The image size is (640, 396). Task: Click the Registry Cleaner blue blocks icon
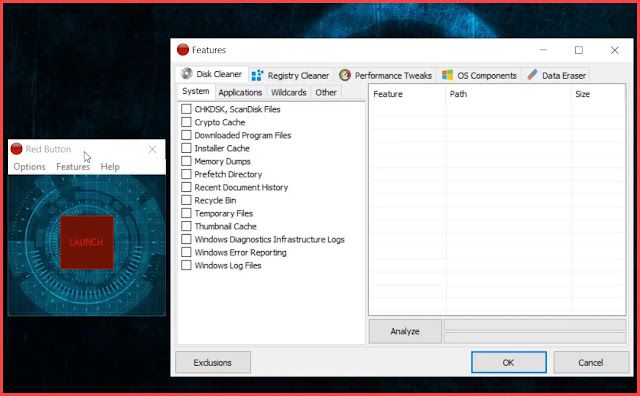point(258,76)
